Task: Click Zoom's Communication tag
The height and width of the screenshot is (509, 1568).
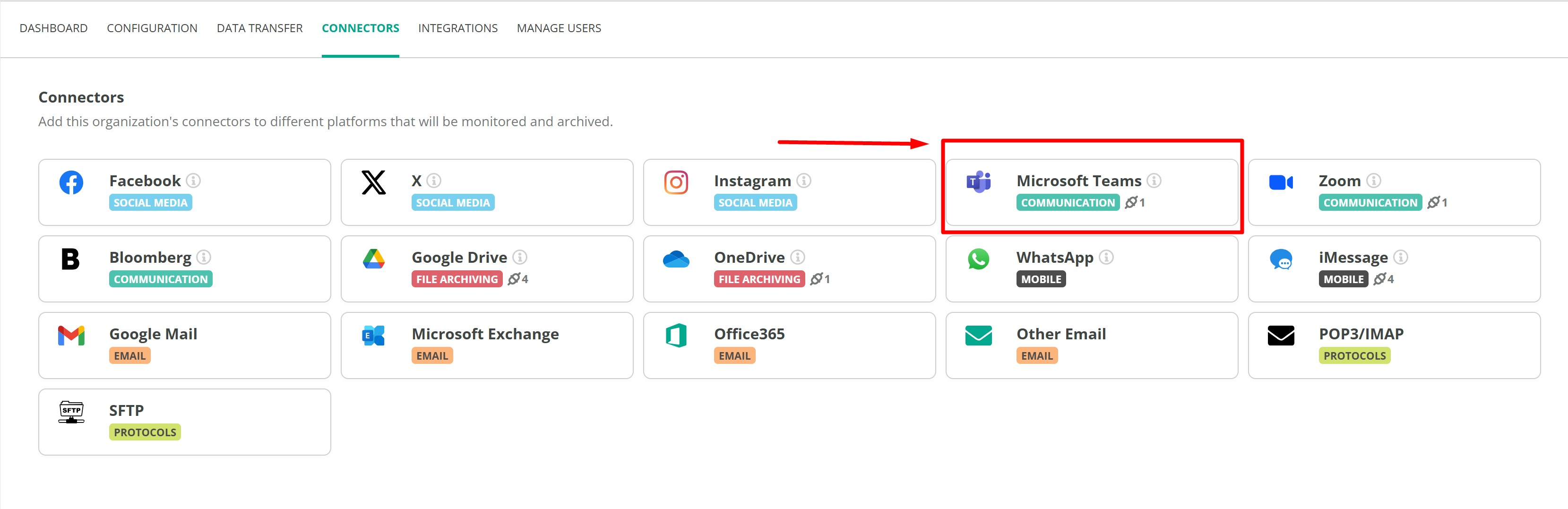Action: 1370,203
